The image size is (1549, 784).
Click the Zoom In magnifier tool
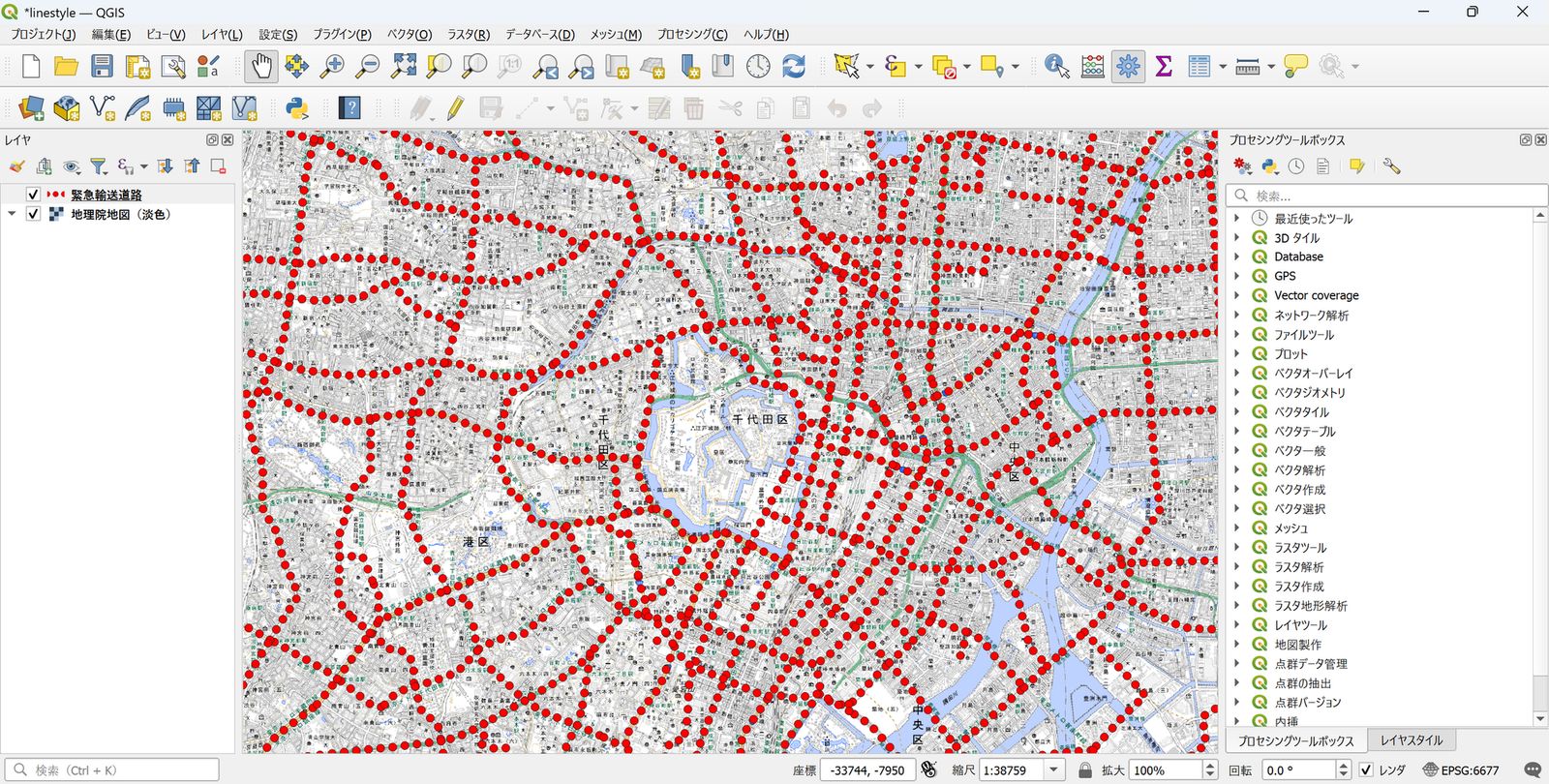[332, 66]
